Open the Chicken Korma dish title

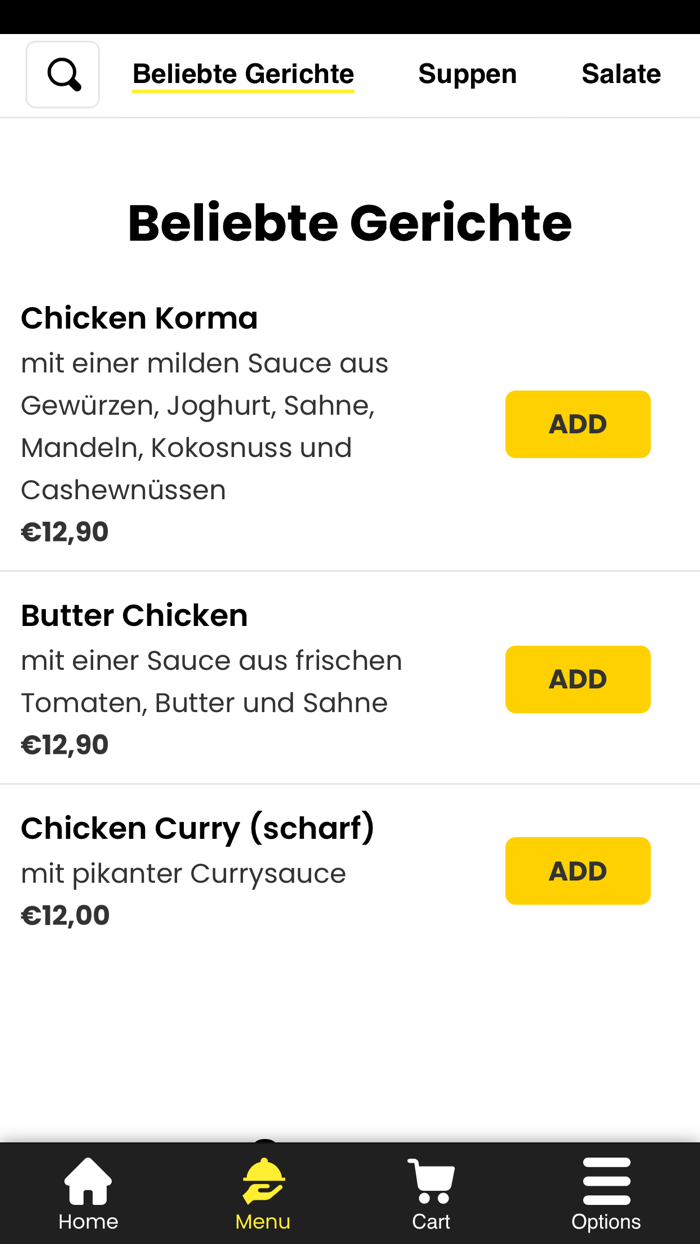139,317
